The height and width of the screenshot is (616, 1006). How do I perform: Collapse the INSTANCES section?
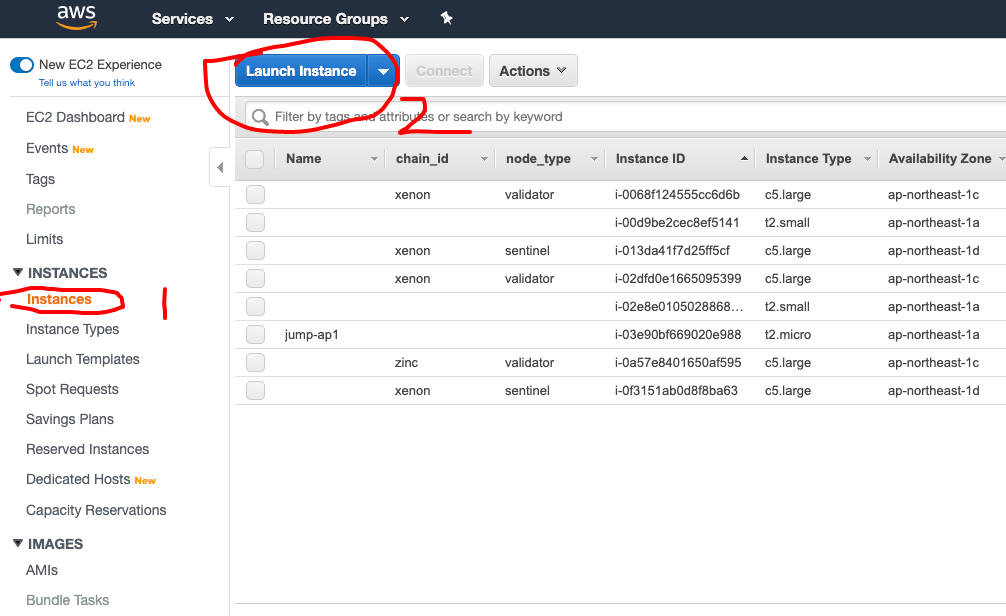[18, 272]
